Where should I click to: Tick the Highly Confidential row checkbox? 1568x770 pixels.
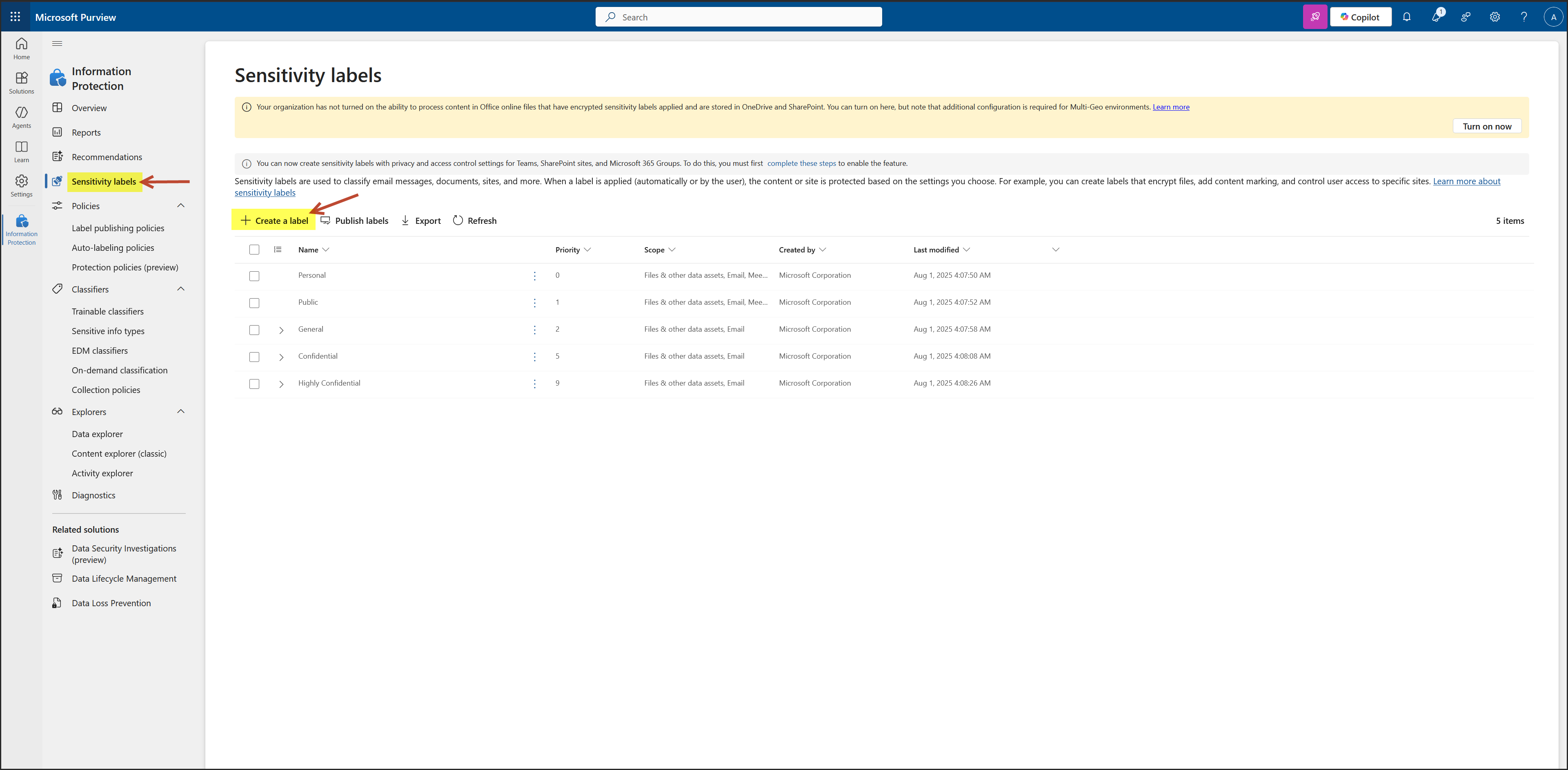click(x=254, y=384)
